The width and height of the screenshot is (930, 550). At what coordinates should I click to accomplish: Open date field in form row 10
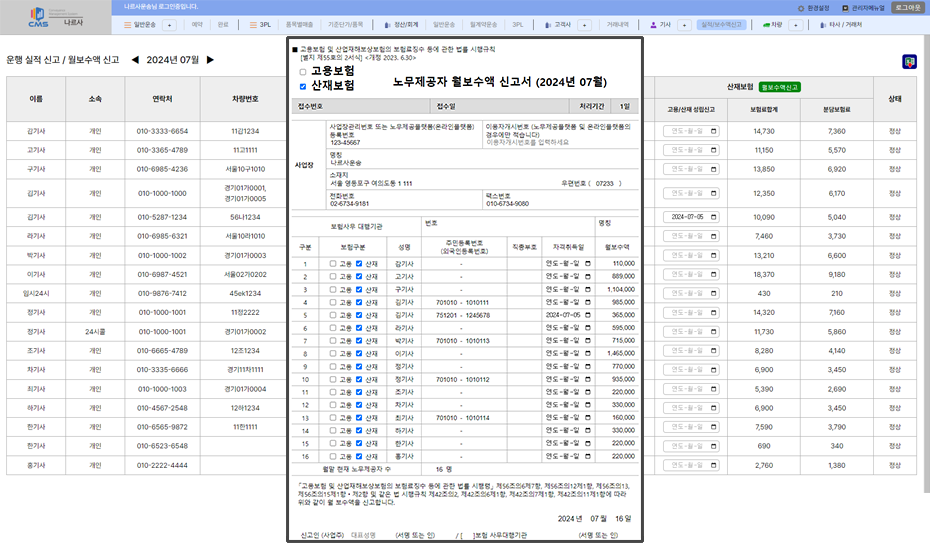coord(568,379)
